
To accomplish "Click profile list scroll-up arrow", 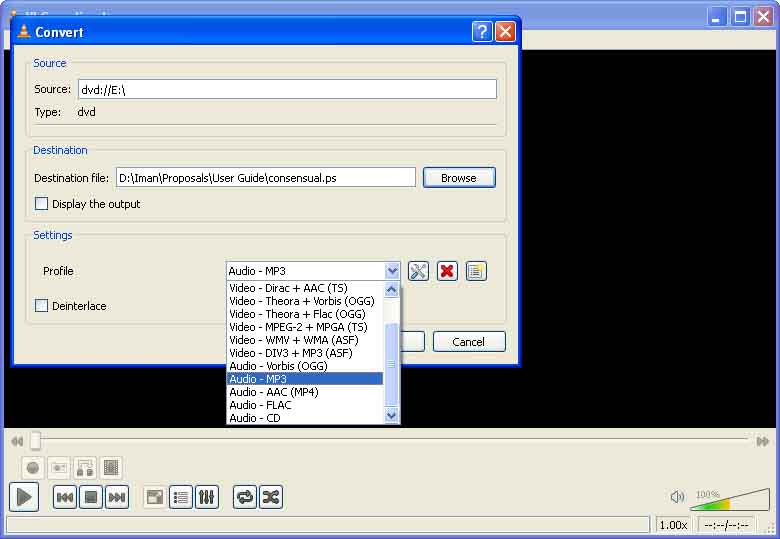I will 391,289.
